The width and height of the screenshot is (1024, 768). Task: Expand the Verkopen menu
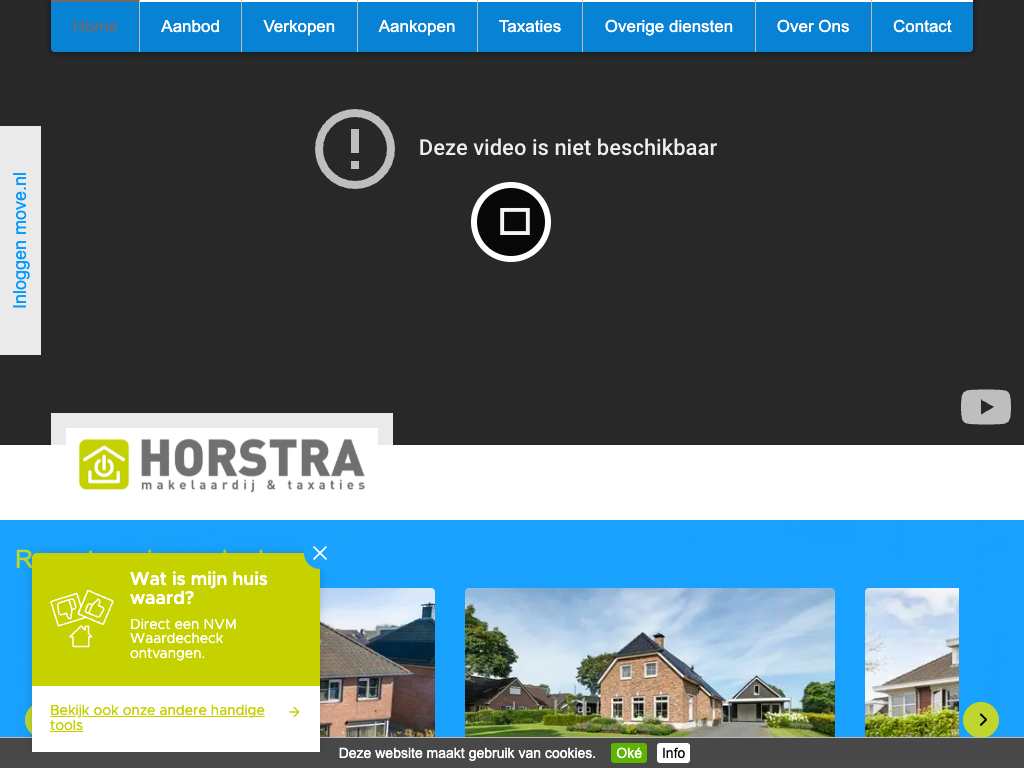click(x=299, y=27)
